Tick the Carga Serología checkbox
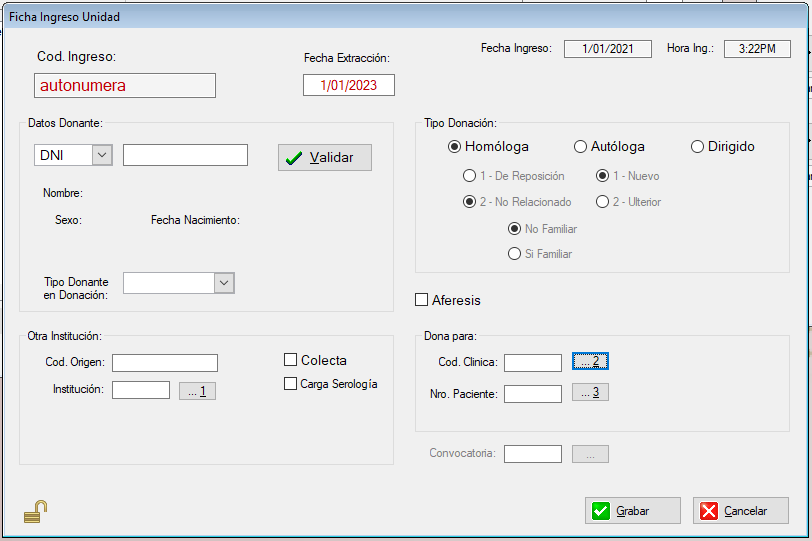This screenshot has width=812, height=541. pos(291,384)
